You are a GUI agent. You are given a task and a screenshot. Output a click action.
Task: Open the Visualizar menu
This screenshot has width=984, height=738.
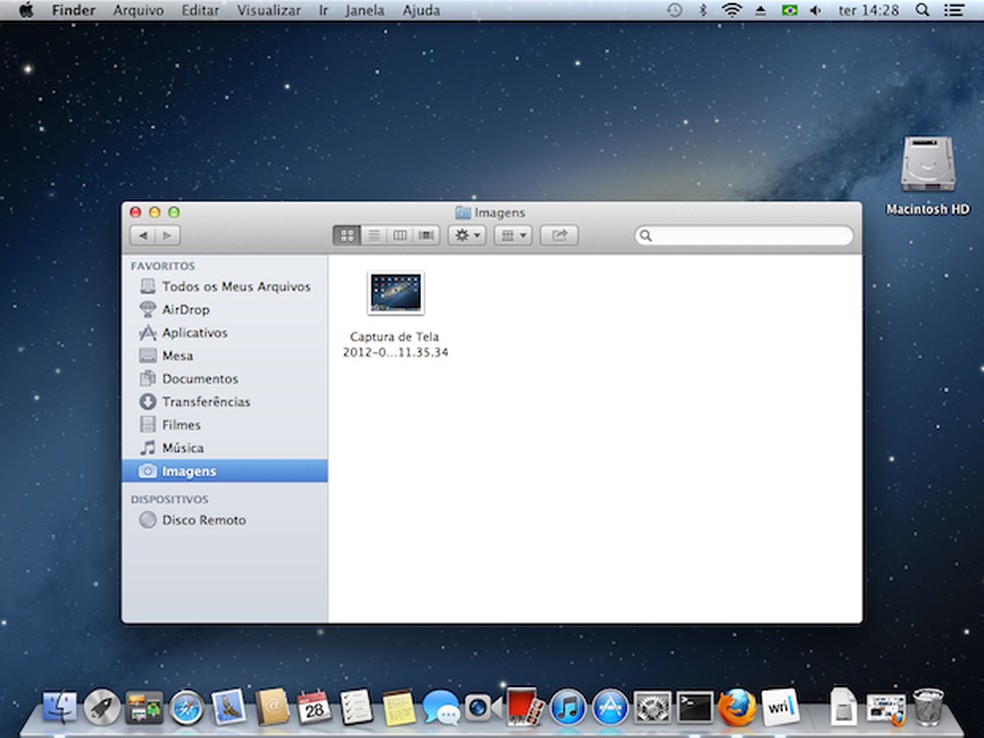pyautogui.click(x=268, y=10)
